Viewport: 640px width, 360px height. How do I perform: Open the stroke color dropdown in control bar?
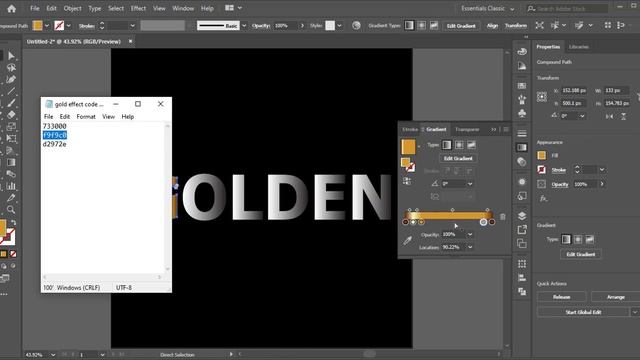tap(69, 25)
